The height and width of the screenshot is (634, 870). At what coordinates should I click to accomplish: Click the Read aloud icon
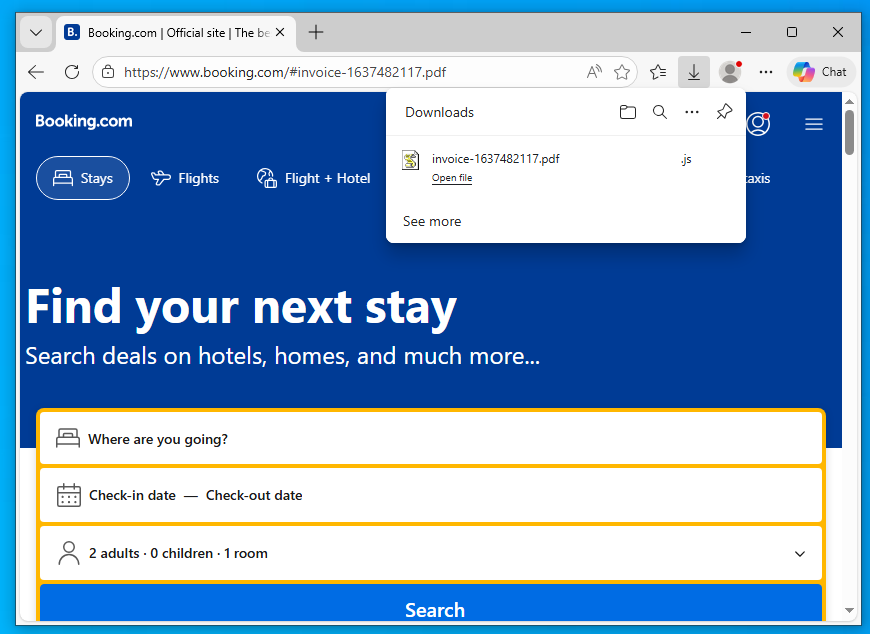594,72
